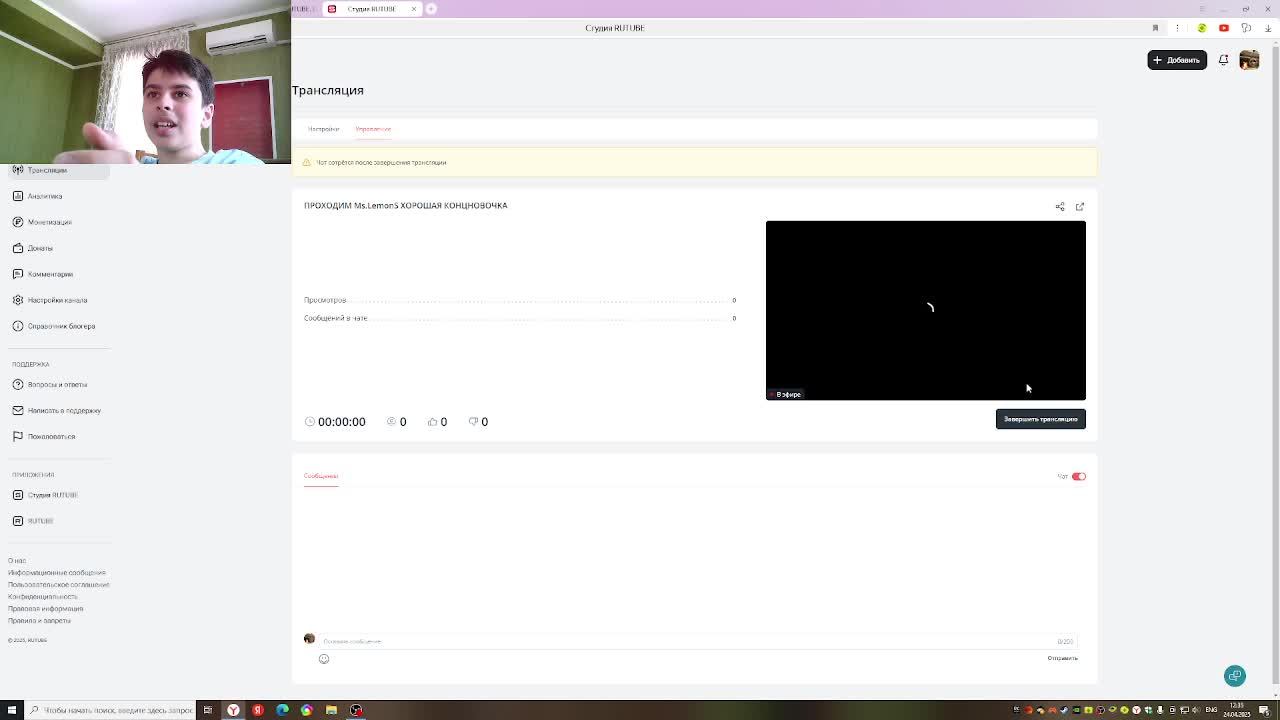Open Монетизация via its ruble icon
1280x720 pixels.
18,222
